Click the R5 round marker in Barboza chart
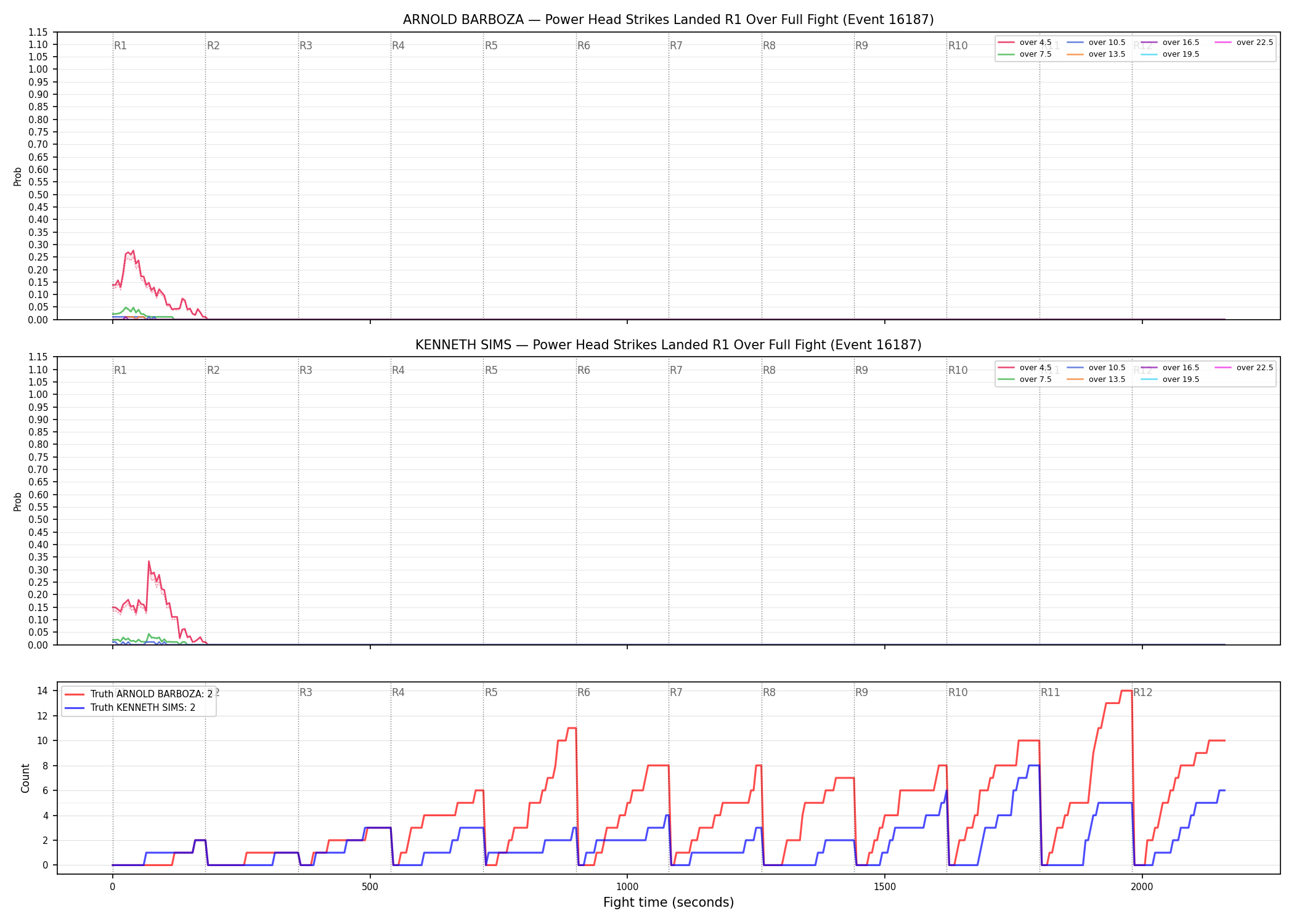Viewport: 1294px width, 924px height. click(491, 46)
